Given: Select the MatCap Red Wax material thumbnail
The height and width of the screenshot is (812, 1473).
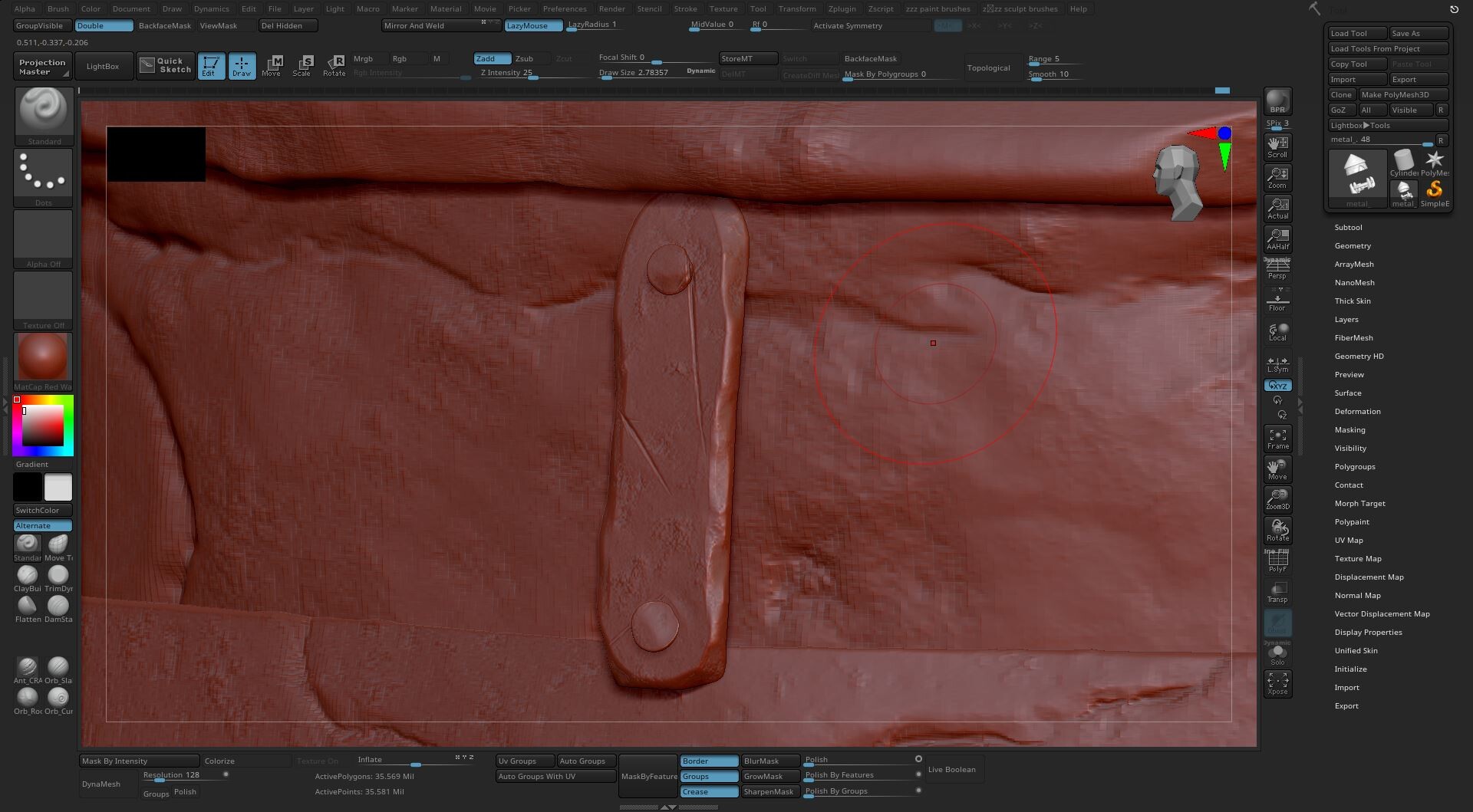Looking at the screenshot, I should point(43,357).
